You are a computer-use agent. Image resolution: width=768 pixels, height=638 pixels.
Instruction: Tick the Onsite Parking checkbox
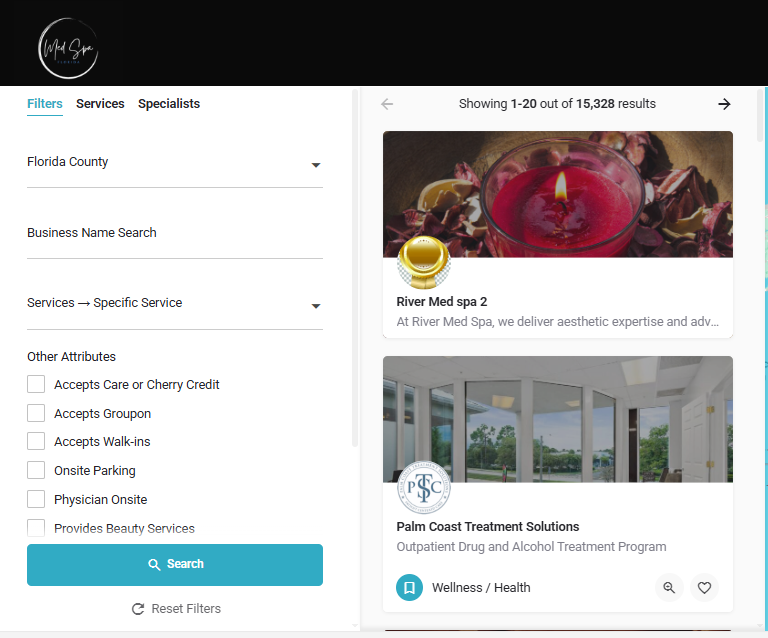click(36, 471)
